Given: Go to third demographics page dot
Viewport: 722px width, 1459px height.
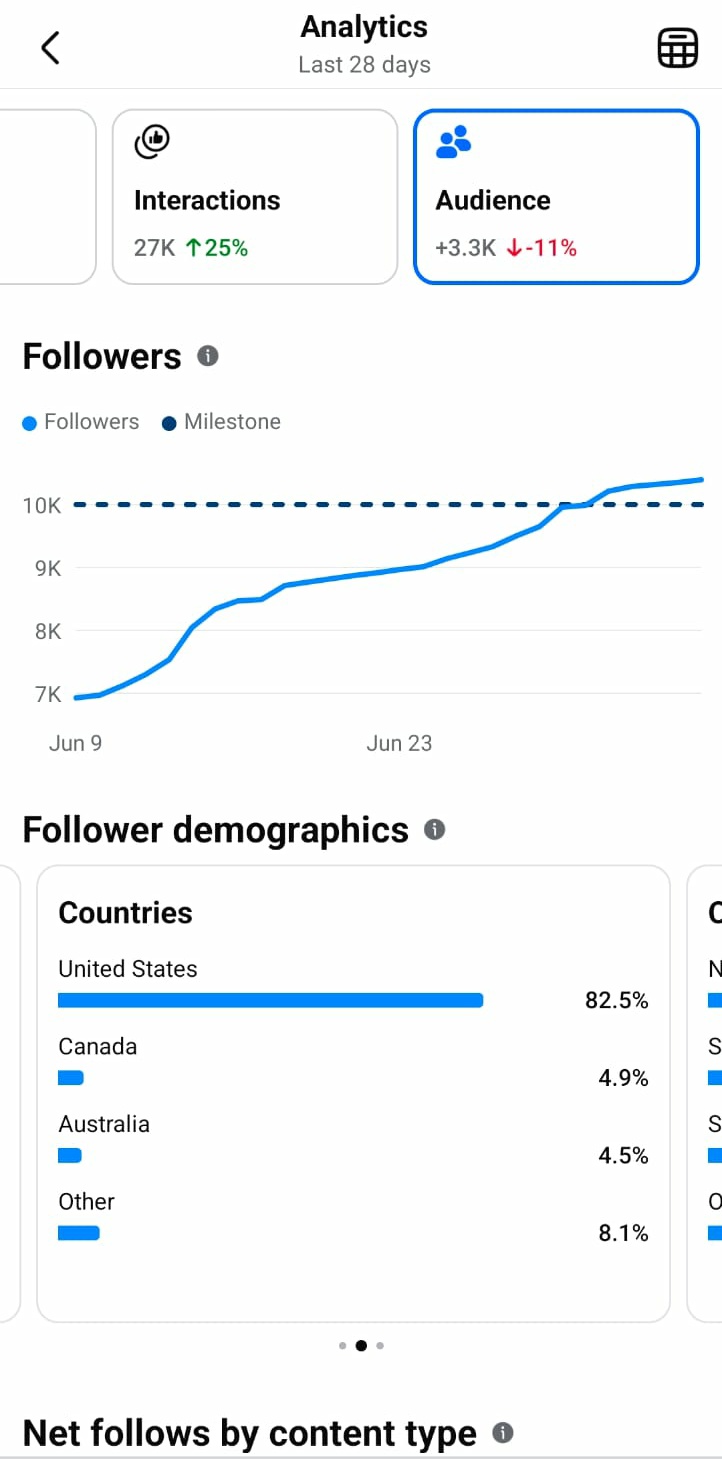Looking at the screenshot, I should coord(380,1345).
